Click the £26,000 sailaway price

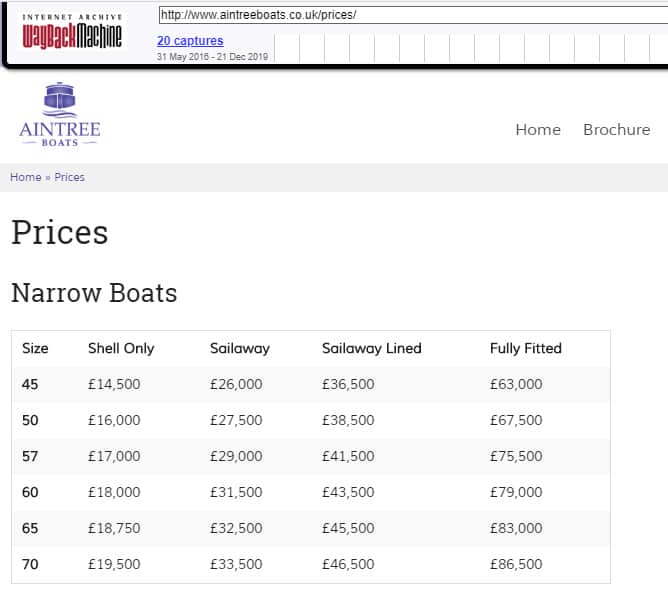[x=236, y=384]
